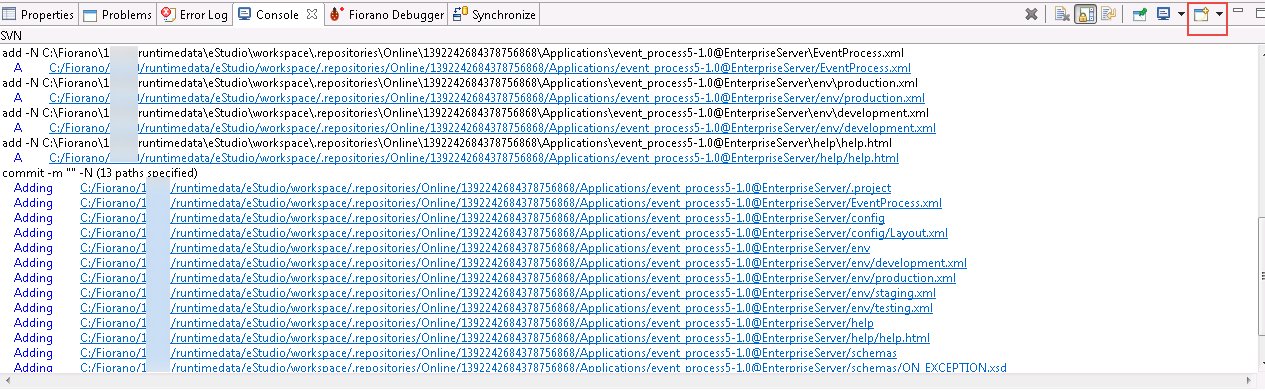Toggle word wrap in the console
The height and width of the screenshot is (391, 1265).
pyautogui.click(x=1108, y=14)
